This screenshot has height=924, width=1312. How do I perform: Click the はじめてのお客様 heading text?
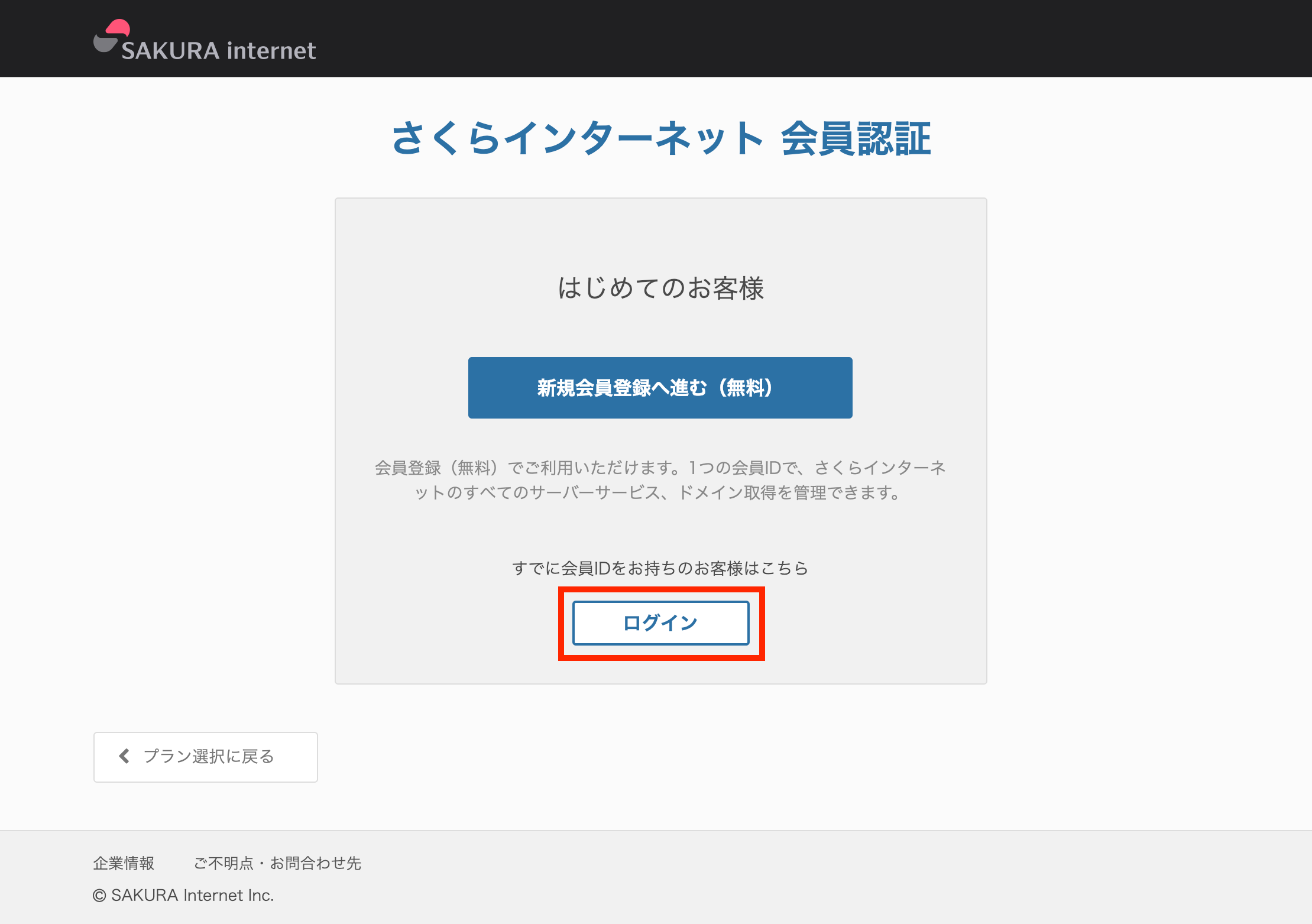click(x=660, y=288)
